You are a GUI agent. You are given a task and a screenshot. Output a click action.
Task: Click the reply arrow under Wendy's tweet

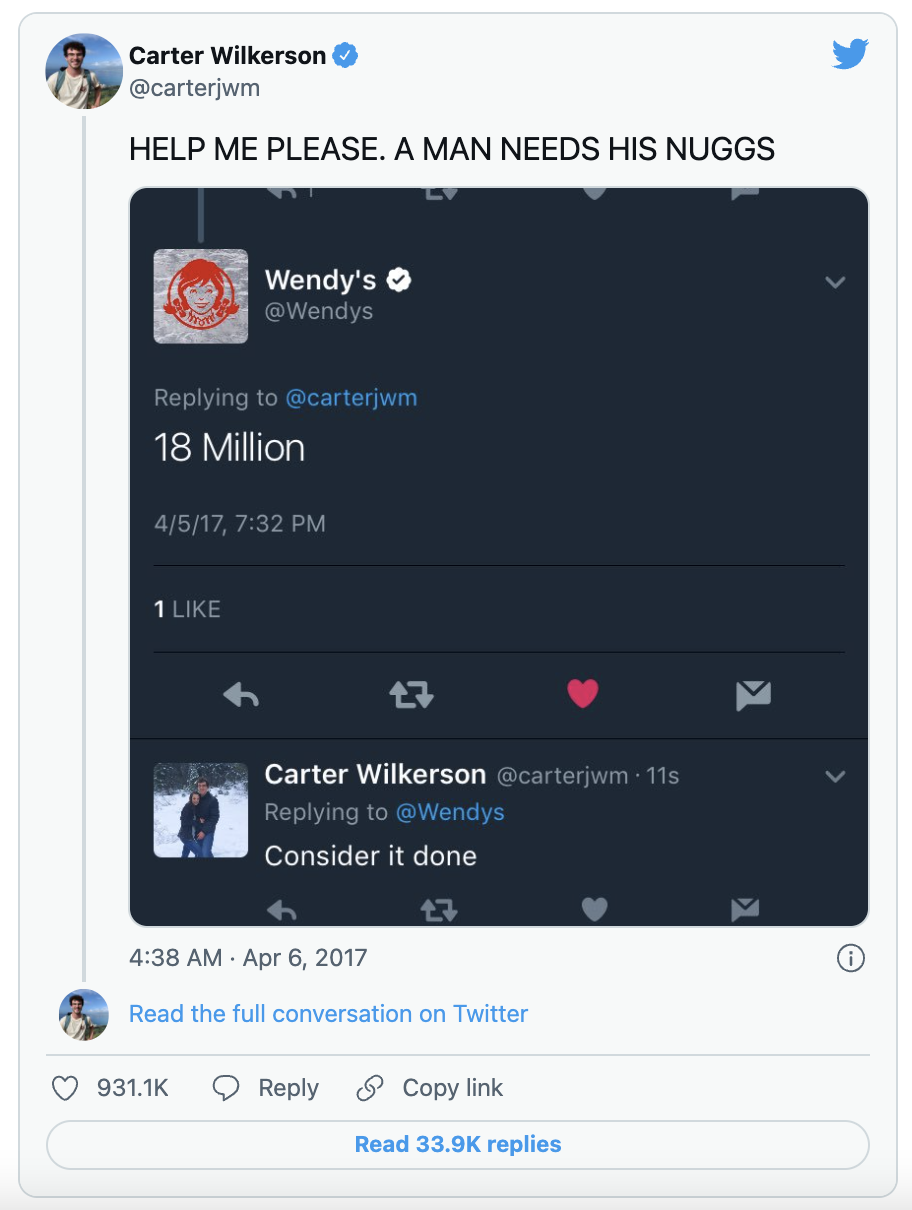click(x=241, y=694)
